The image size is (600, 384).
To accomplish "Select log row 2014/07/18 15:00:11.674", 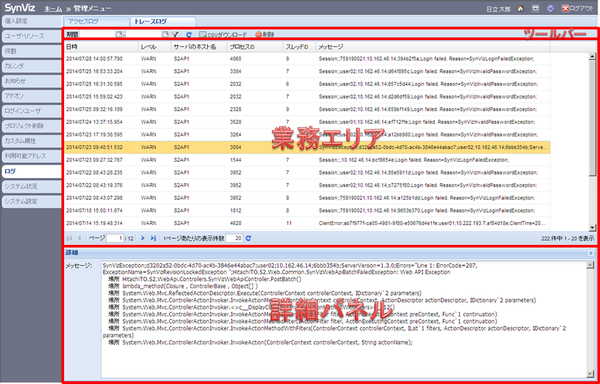I will [307, 210].
